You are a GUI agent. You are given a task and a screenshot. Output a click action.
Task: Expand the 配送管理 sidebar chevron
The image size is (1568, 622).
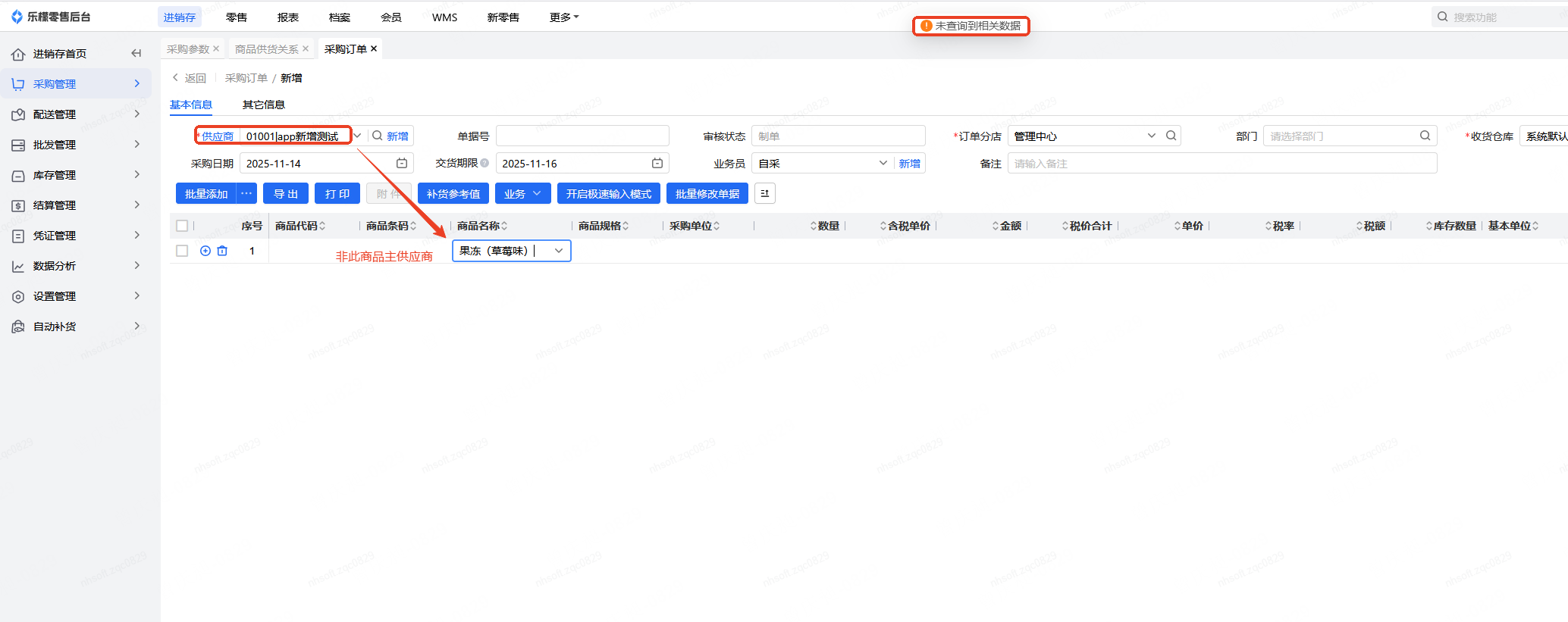tap(137, 114)
